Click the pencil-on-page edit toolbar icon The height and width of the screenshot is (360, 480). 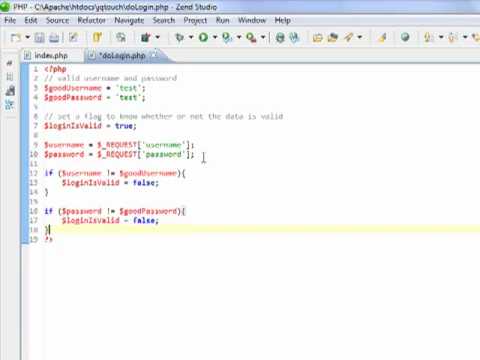pos(73,37)
